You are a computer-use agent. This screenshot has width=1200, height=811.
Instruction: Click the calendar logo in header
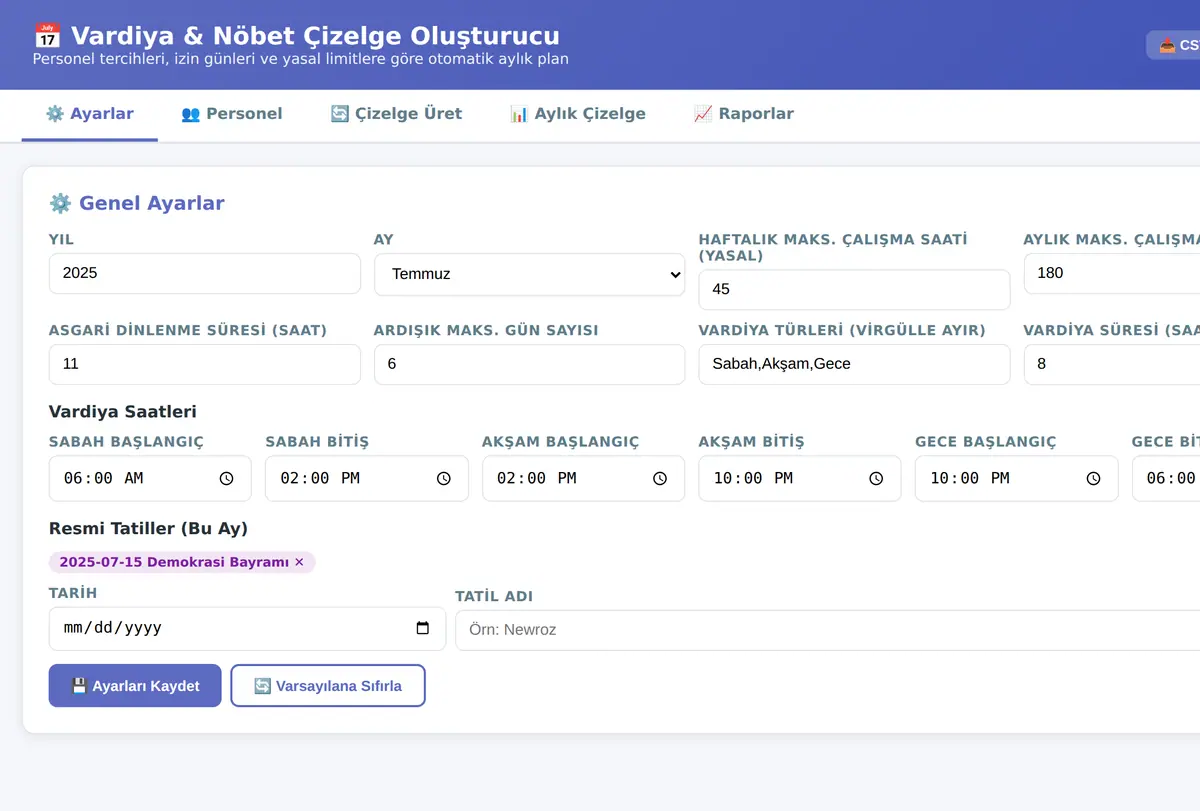coord(47,36)
